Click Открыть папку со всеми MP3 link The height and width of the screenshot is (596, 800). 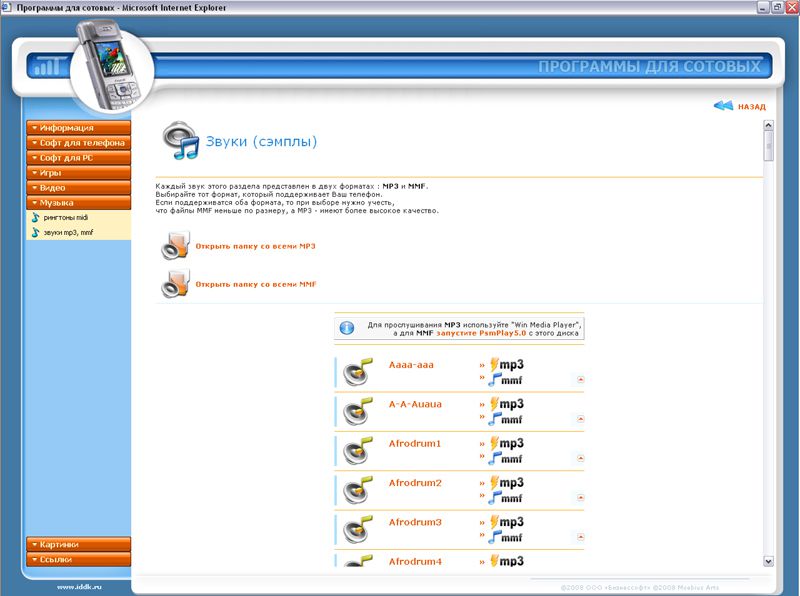tap(255, 246)
